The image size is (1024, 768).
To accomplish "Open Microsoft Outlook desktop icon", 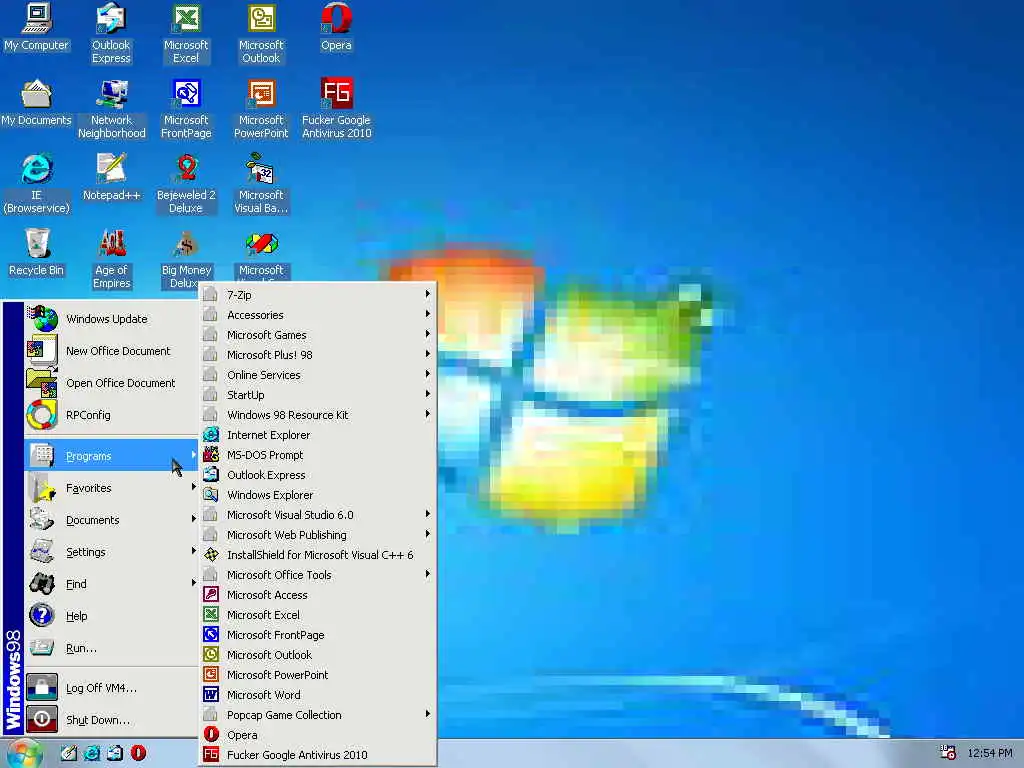I will coord(261,34).
